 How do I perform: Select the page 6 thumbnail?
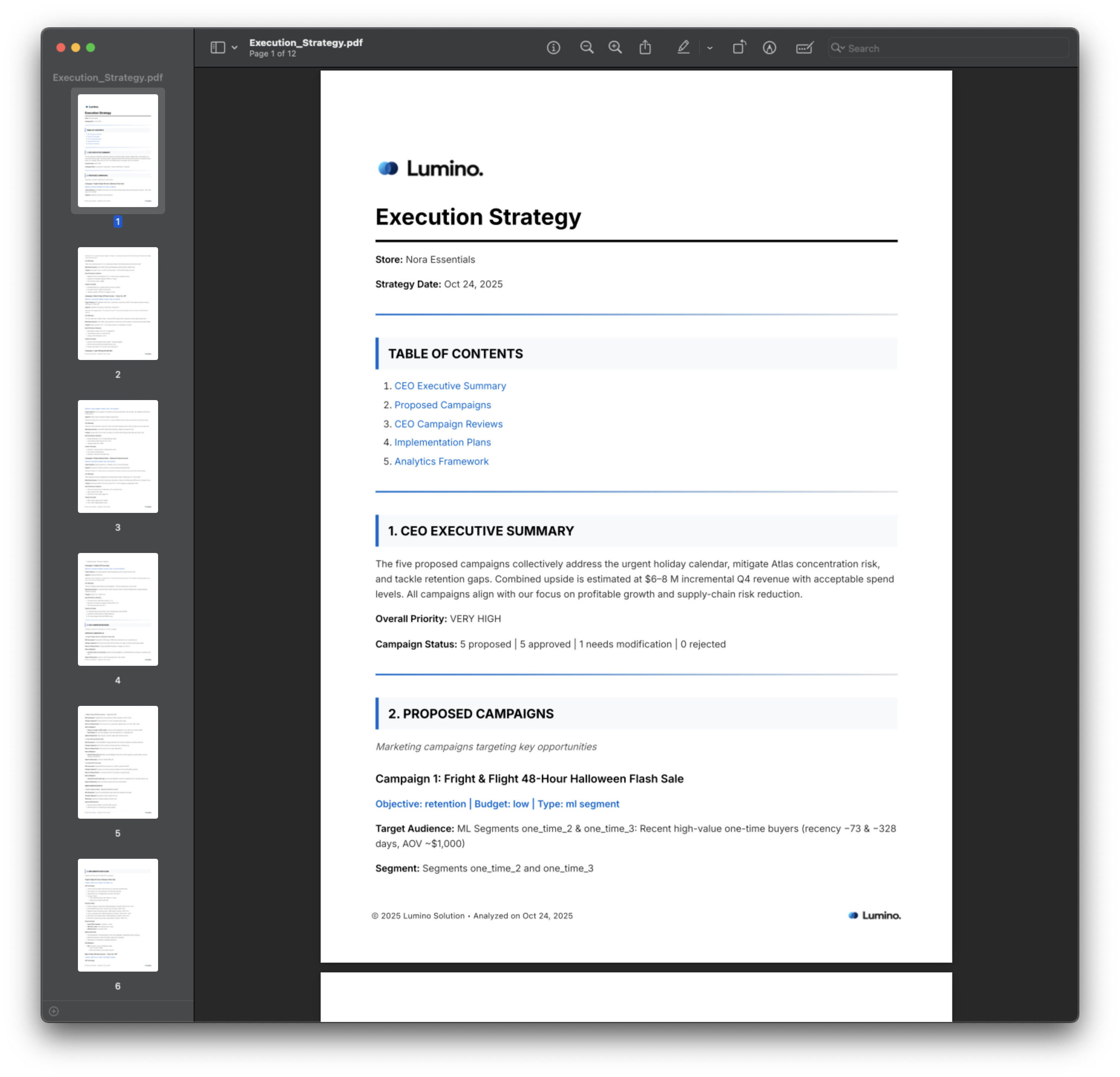tap(118, 915)
